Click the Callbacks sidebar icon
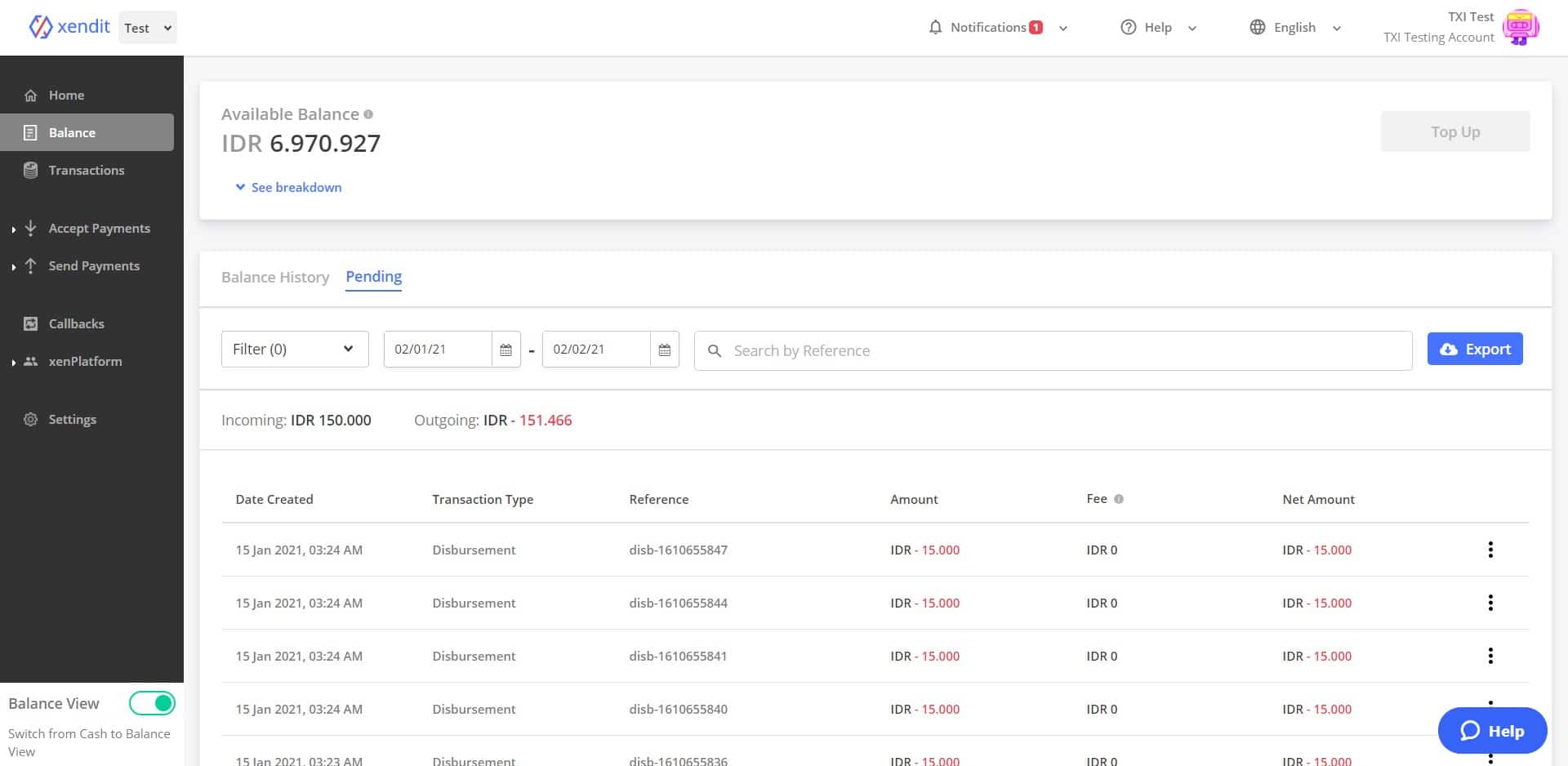 [x=30, y=323]
